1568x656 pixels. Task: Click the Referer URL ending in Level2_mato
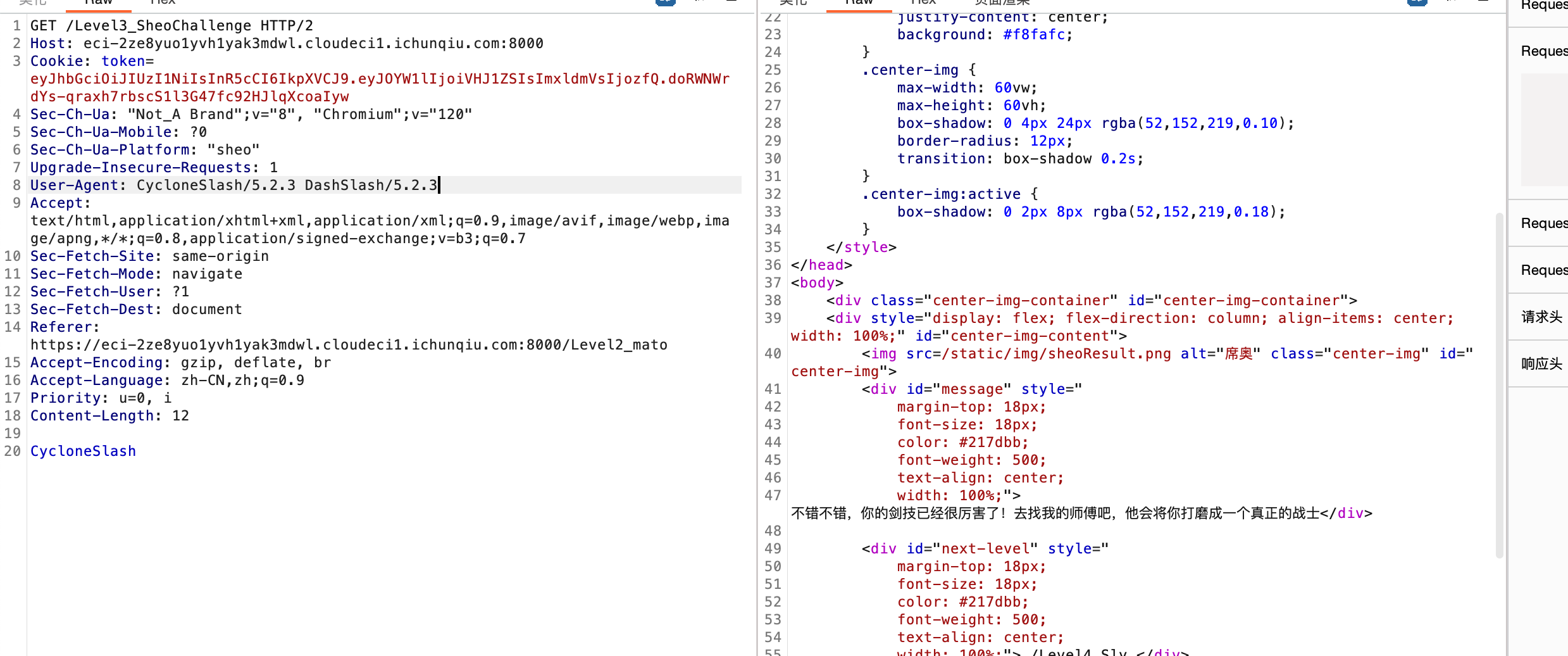349,344
